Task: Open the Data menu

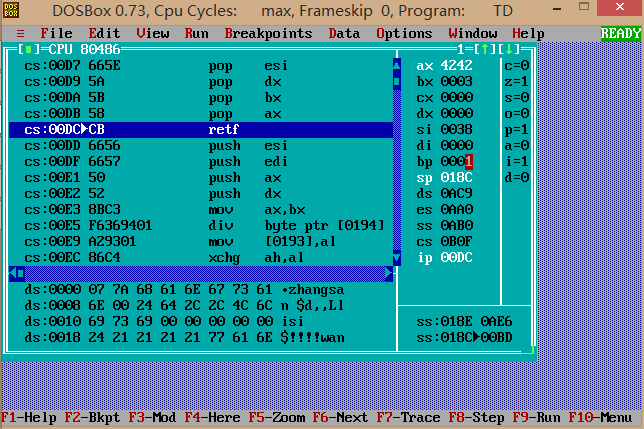Action: coord(344,33)
